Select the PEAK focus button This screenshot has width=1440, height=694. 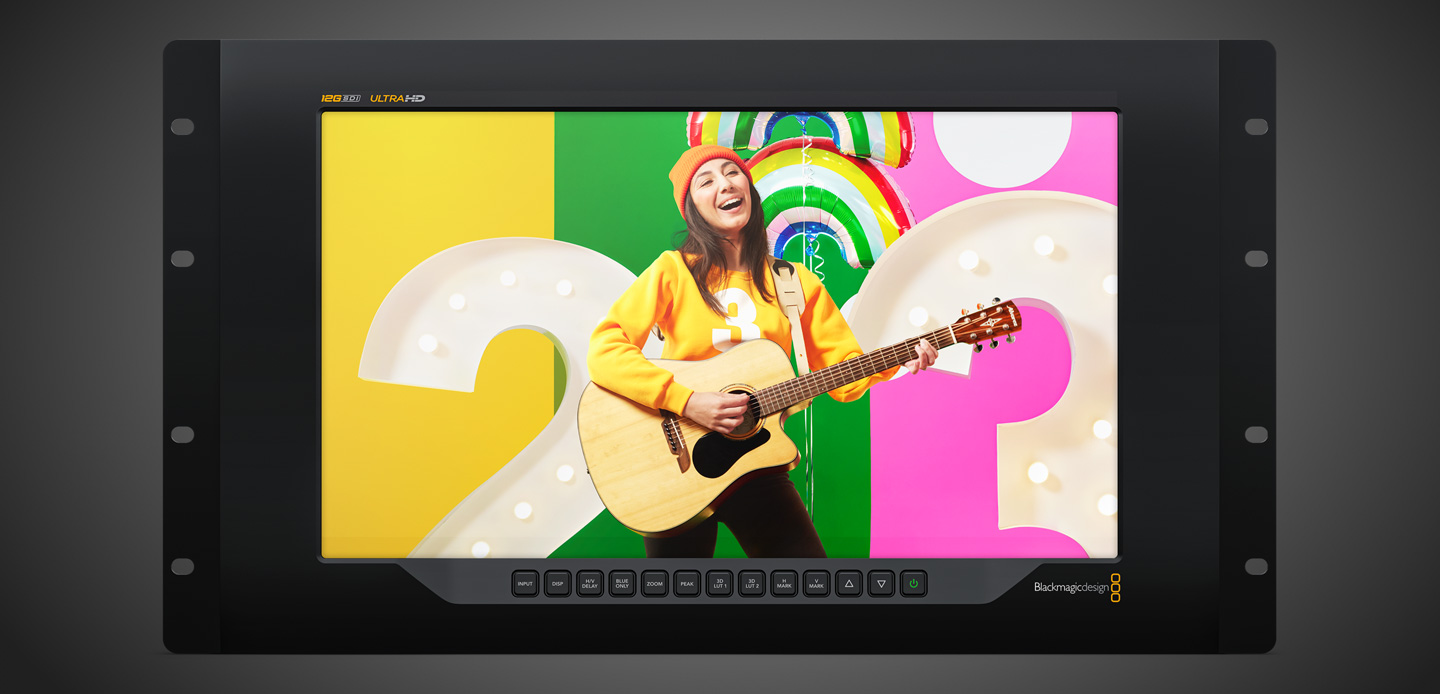tap(687, 583)
